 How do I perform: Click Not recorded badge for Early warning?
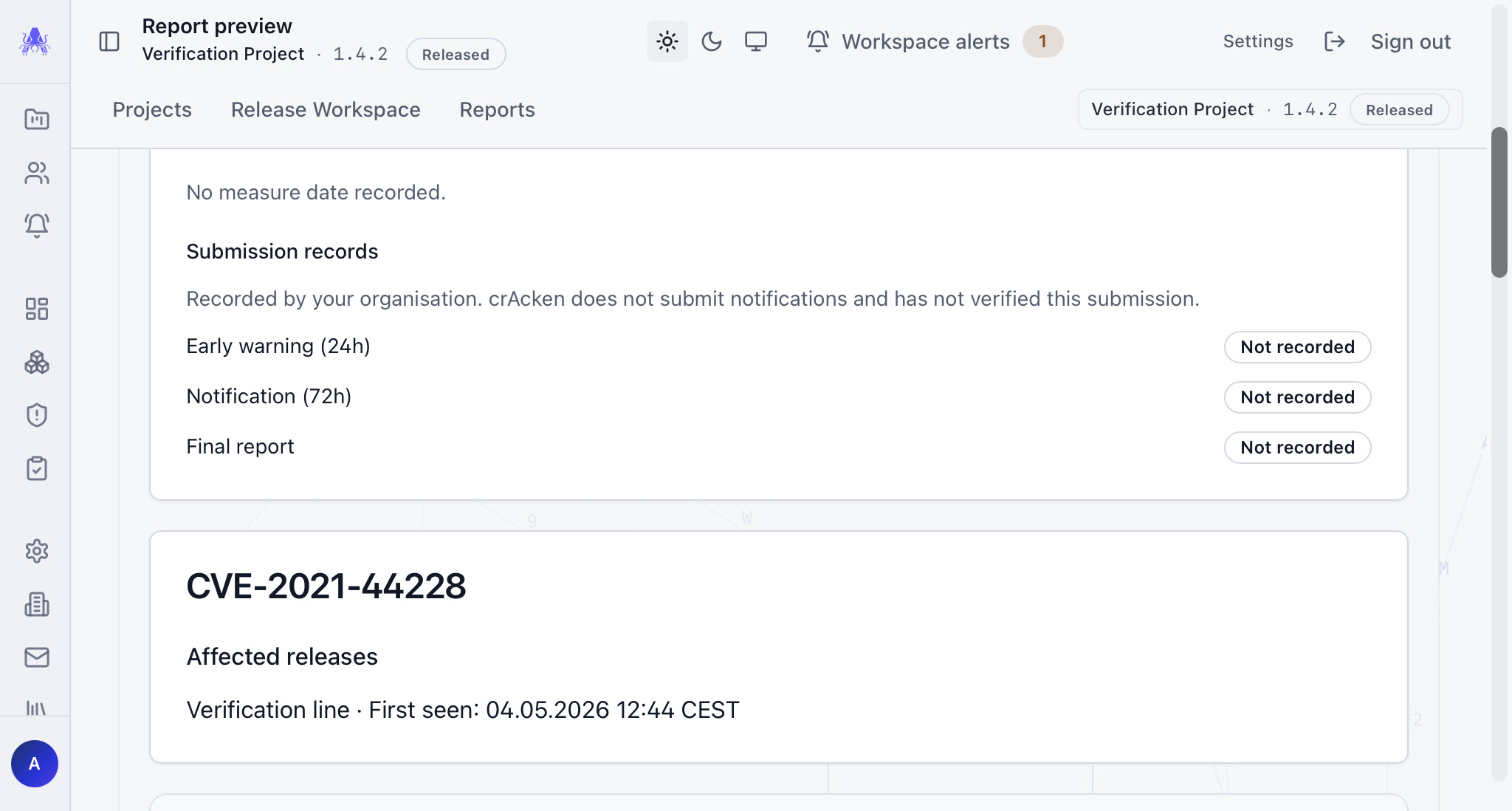1297,347
